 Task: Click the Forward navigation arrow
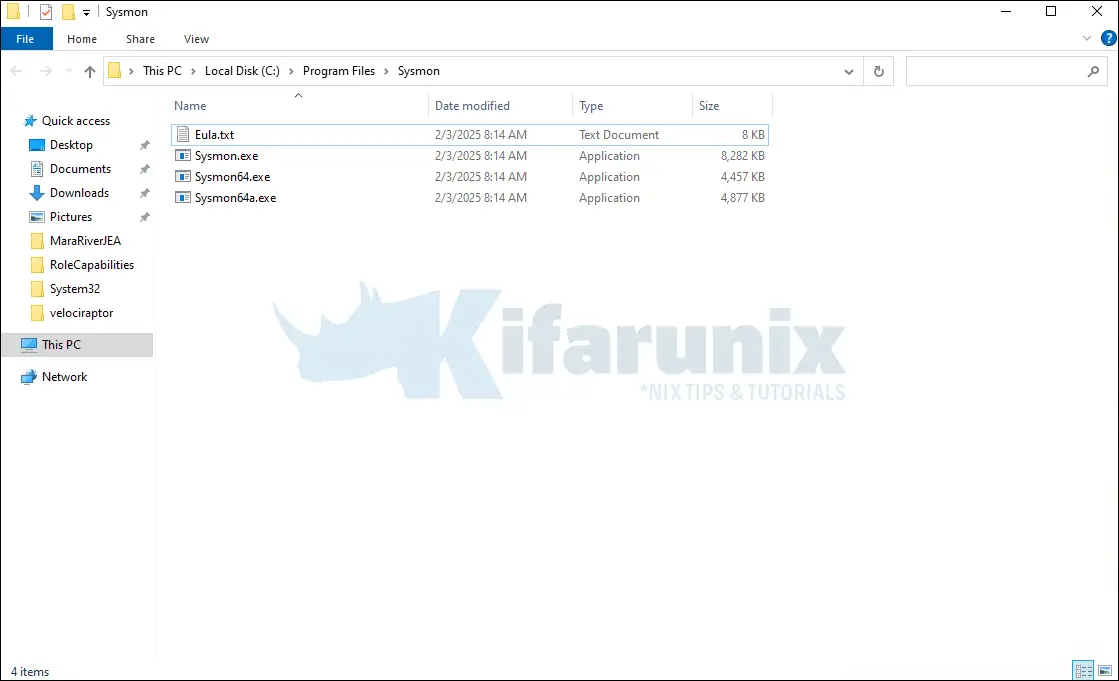(x=46, y=71)
